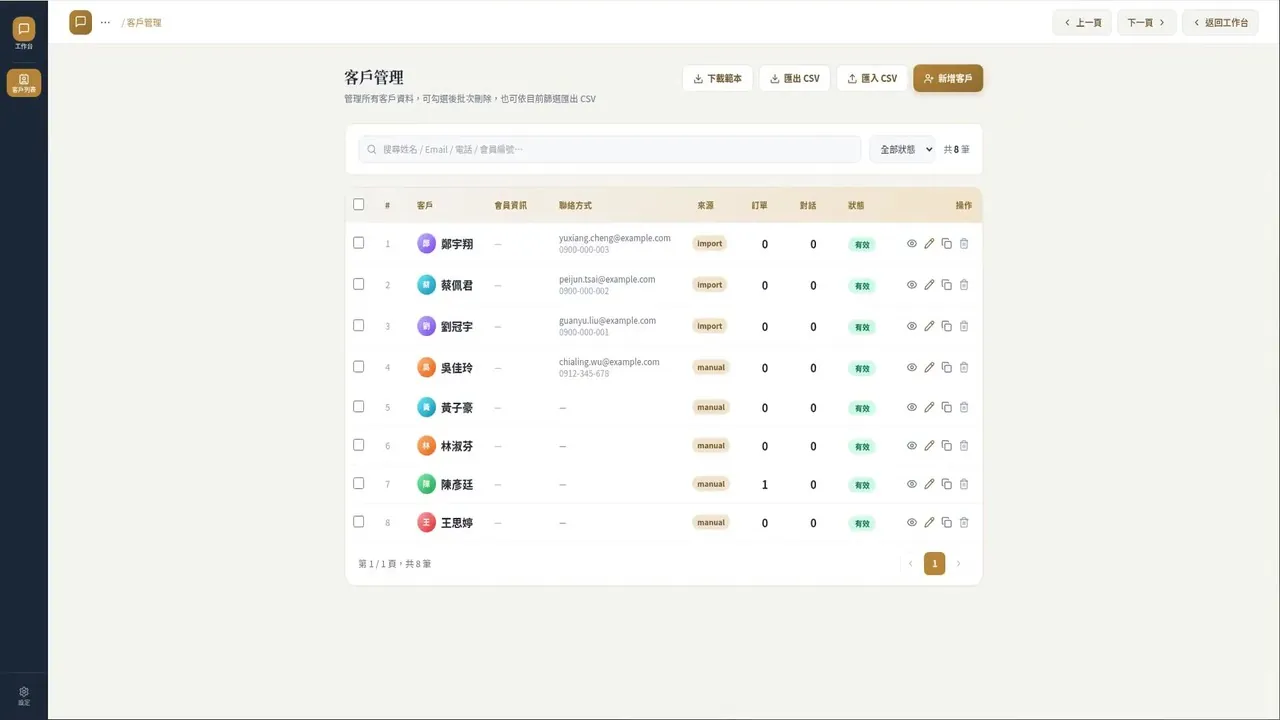1280x720 pixels.
Task: Click the next page arrow in pagination
Action: click(x=958, y=564)
